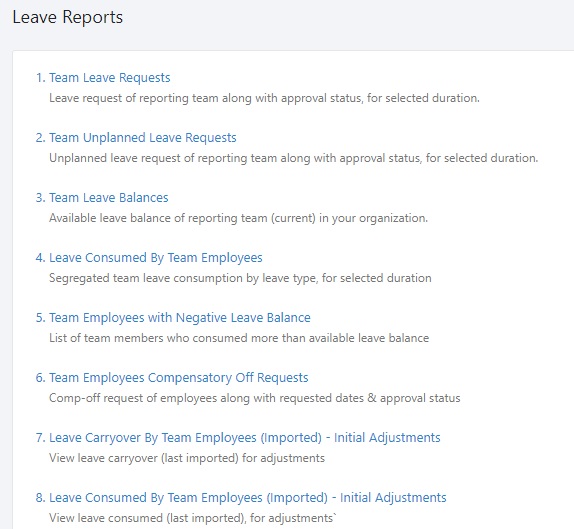Screen dimensions: 574x529
Task: Click the number '8.' before the last report link
Action: (41, 498)
